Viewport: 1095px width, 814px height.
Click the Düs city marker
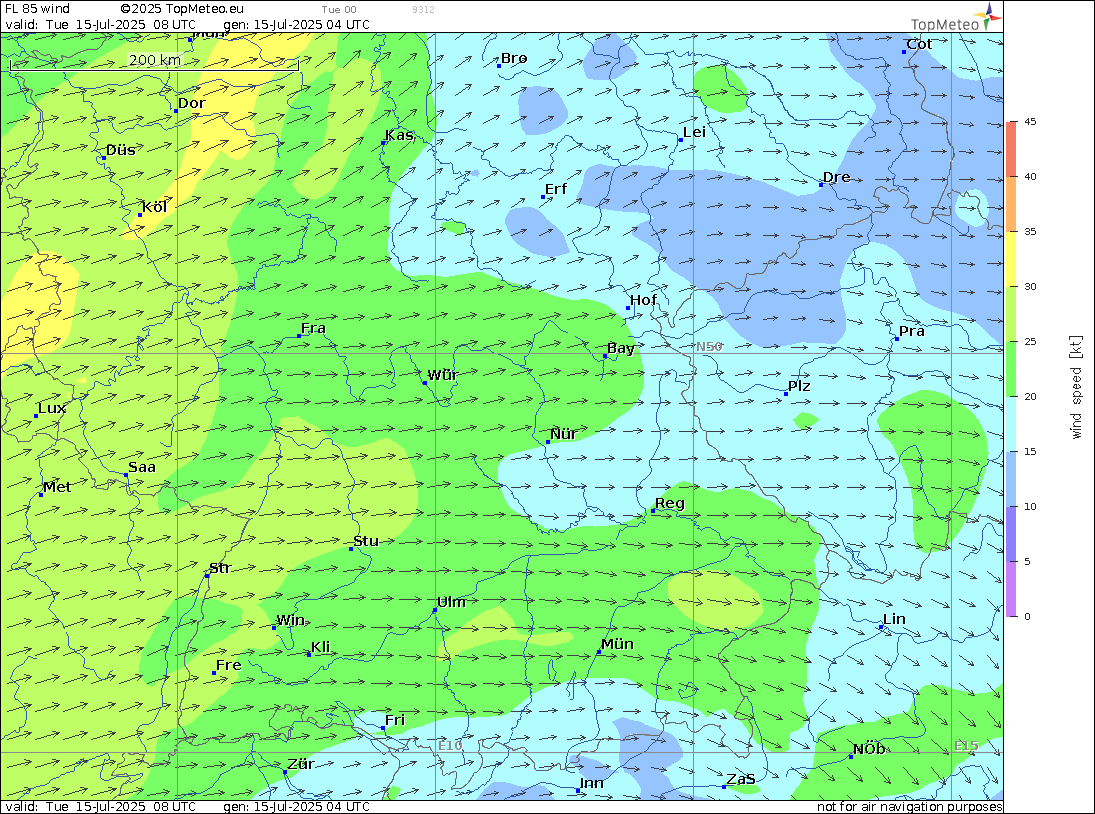coord(104,158)
